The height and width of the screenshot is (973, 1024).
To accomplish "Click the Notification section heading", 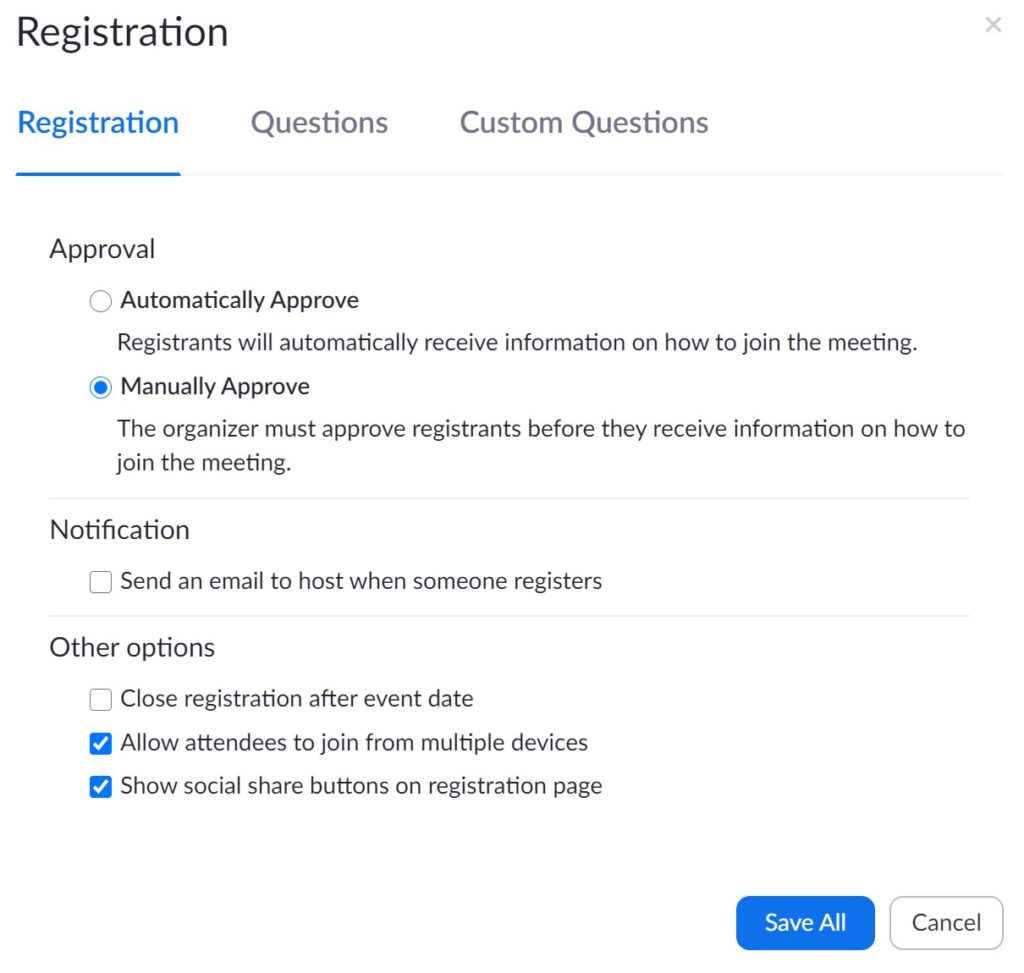I will [119, 530].
